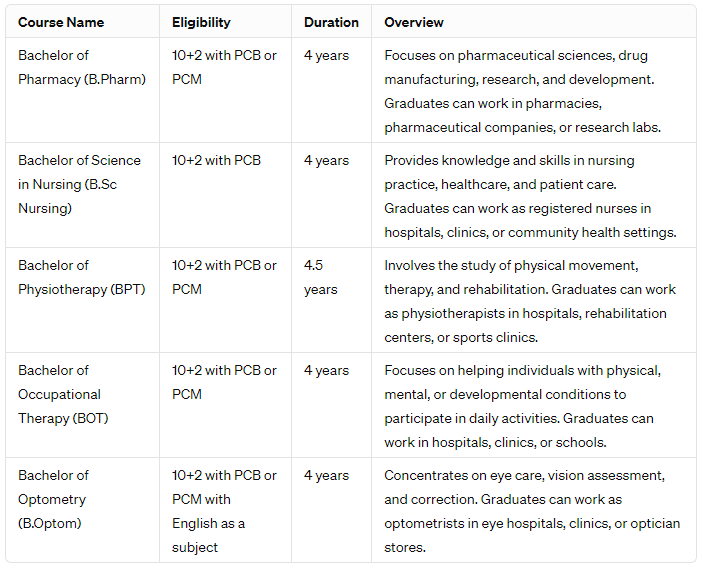Select Bachelor of Pharmacy (B.Pharm) cell

(81, 67)
